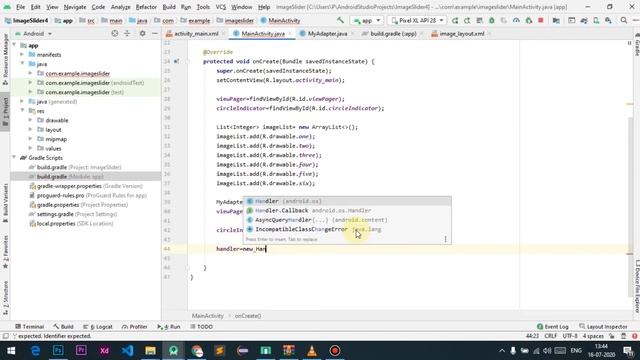Collapse the app module tree node
This screenshot has width=640, height=360.
(x=14, y=45)
